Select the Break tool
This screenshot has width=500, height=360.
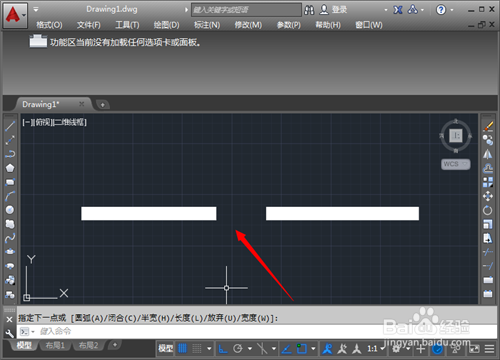488,294
